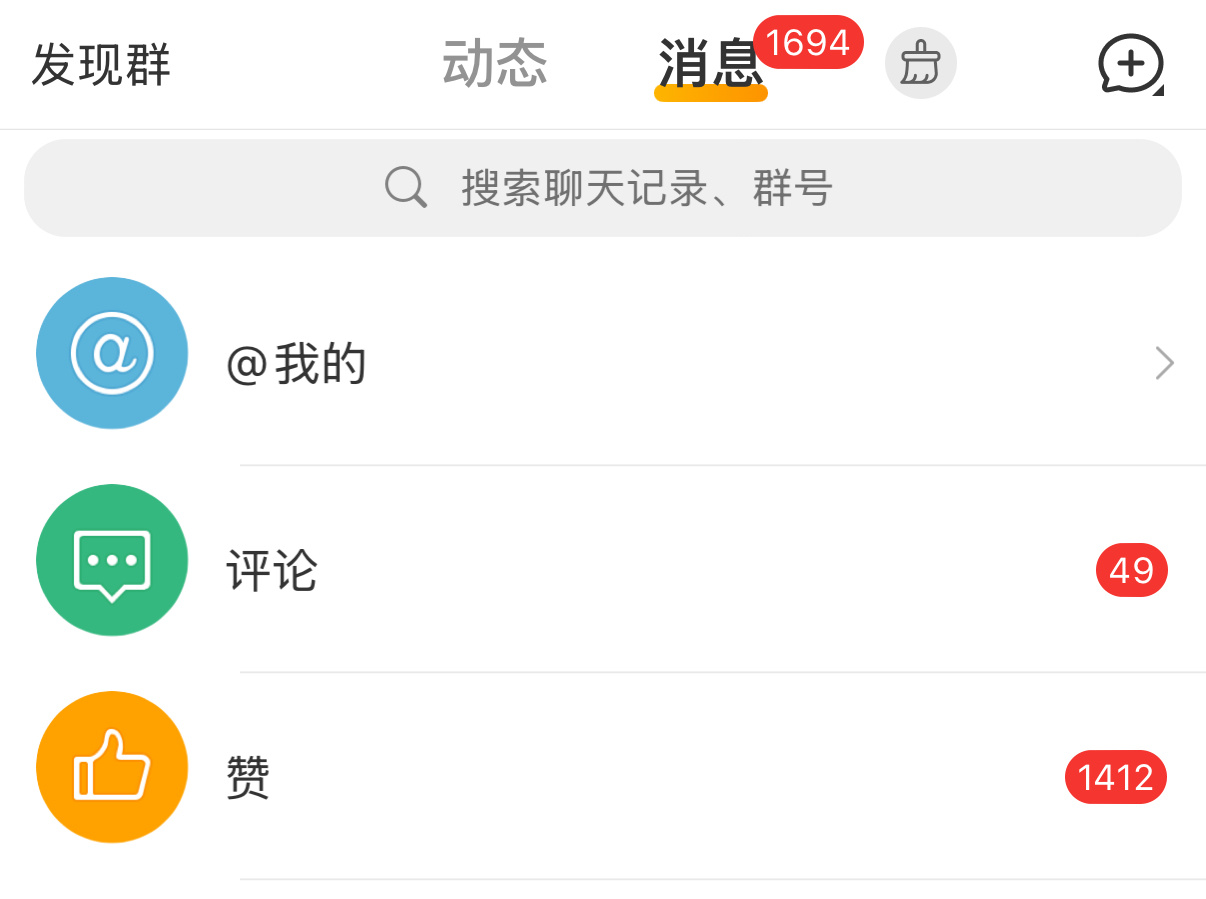Tap the 49 unread comments badge
1206x899 pixels.
[1132, 570]
